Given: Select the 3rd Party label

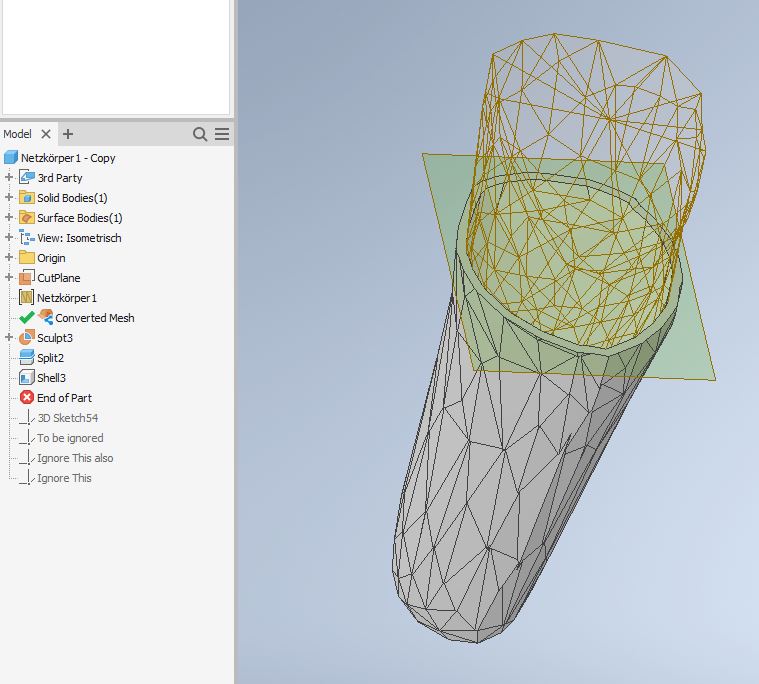Looking at the screenshot, I should click(x=60, y=178).
